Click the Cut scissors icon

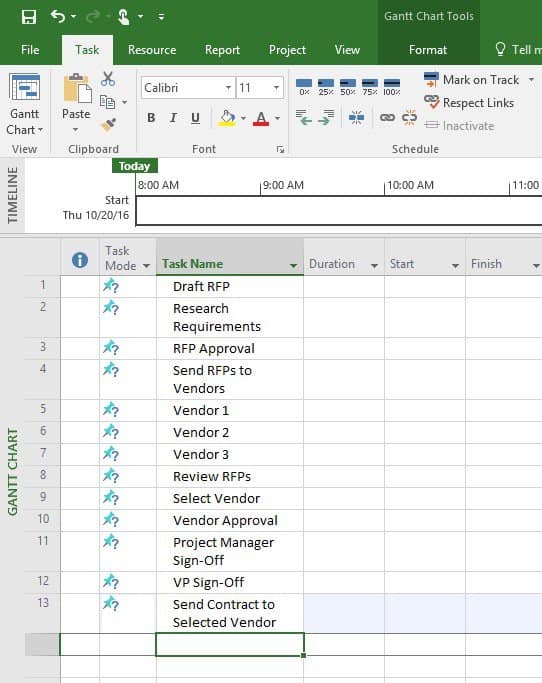108,79
